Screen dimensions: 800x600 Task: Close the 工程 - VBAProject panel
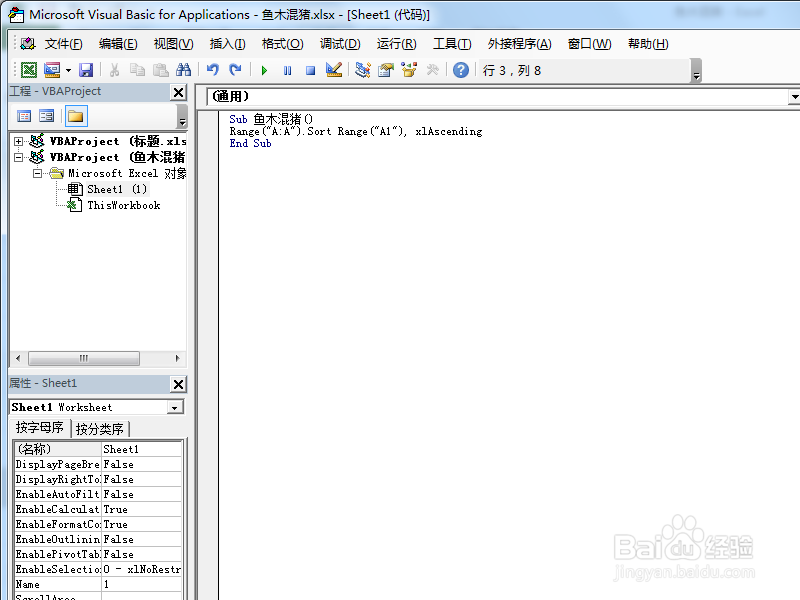[x=179, y=92]
